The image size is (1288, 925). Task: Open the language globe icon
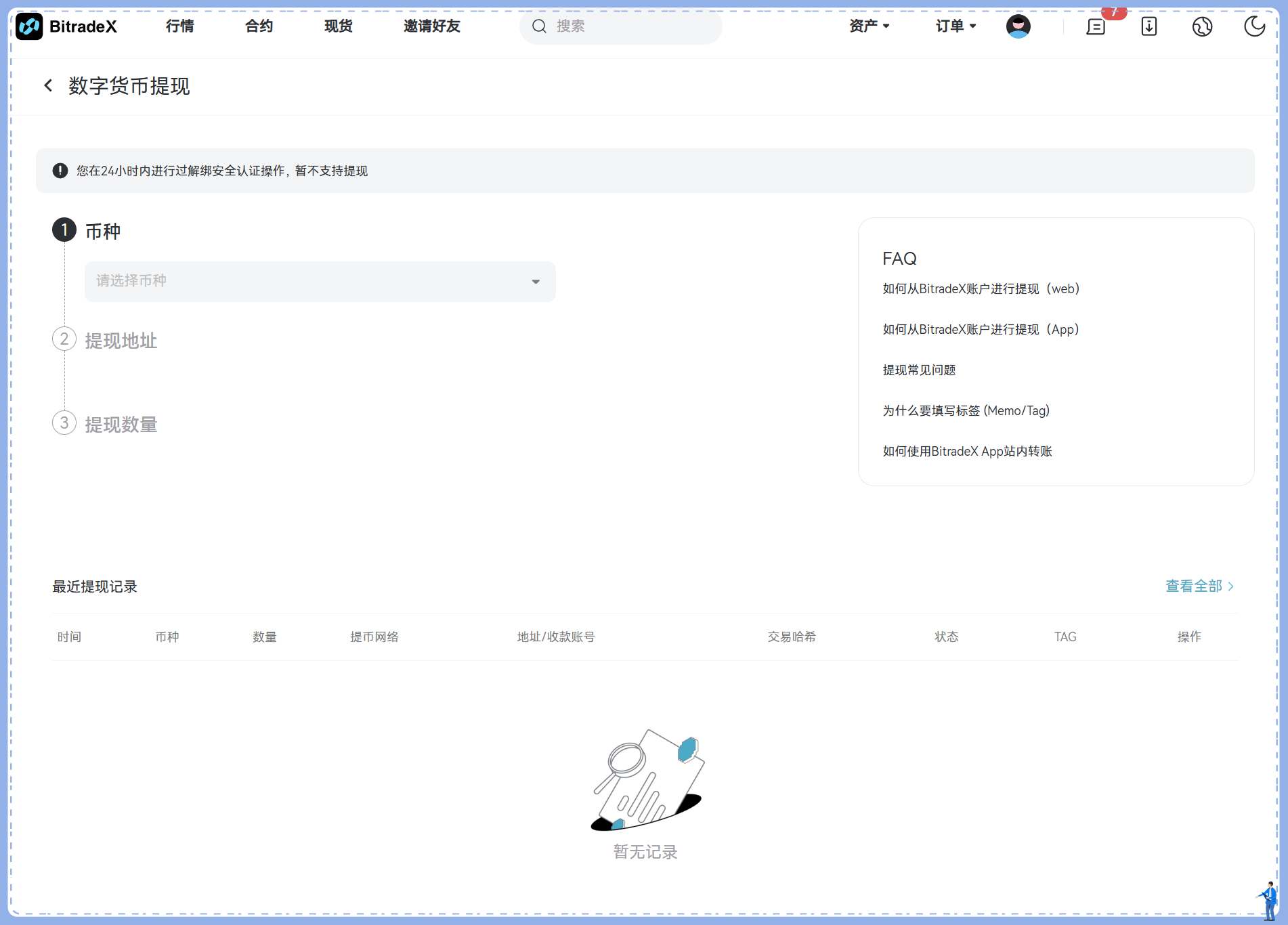pos(1202,26)
